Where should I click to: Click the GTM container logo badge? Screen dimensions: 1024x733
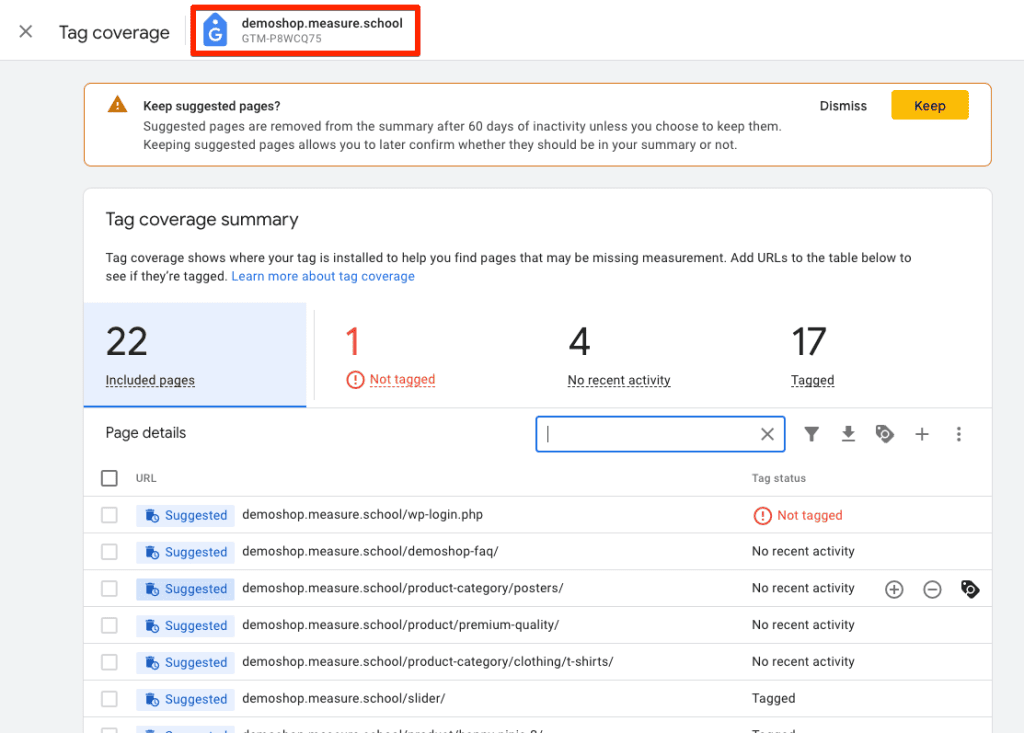pyautogui.click(x=215, y=30)
